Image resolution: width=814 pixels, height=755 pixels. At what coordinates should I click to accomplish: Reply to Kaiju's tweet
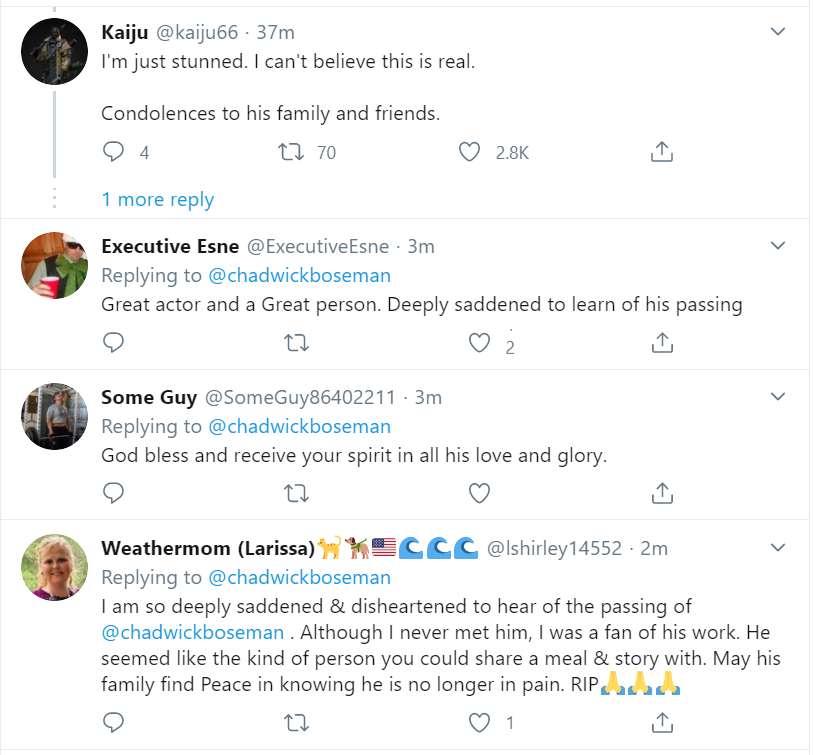pos(114,153)
